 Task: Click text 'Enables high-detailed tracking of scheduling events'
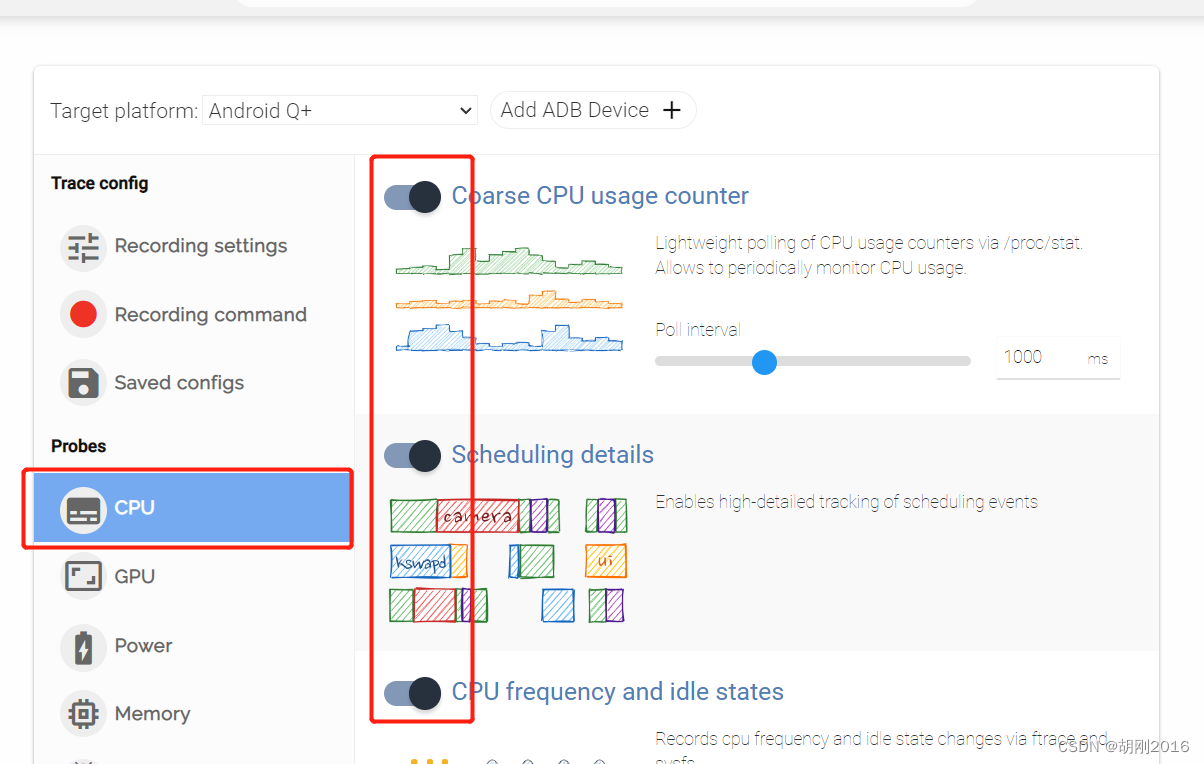[846, 502]
